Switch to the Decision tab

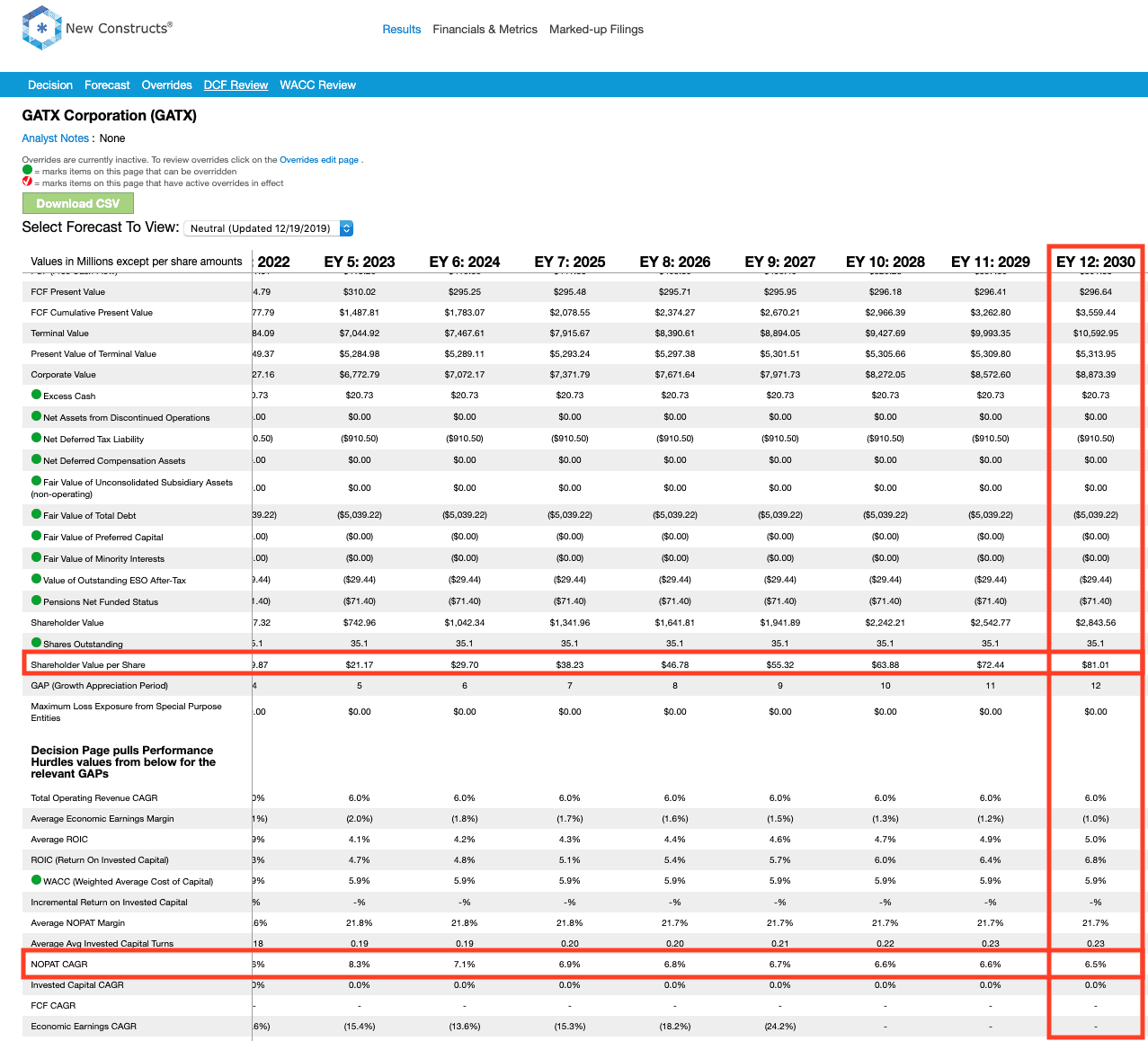tap(50, 85)
